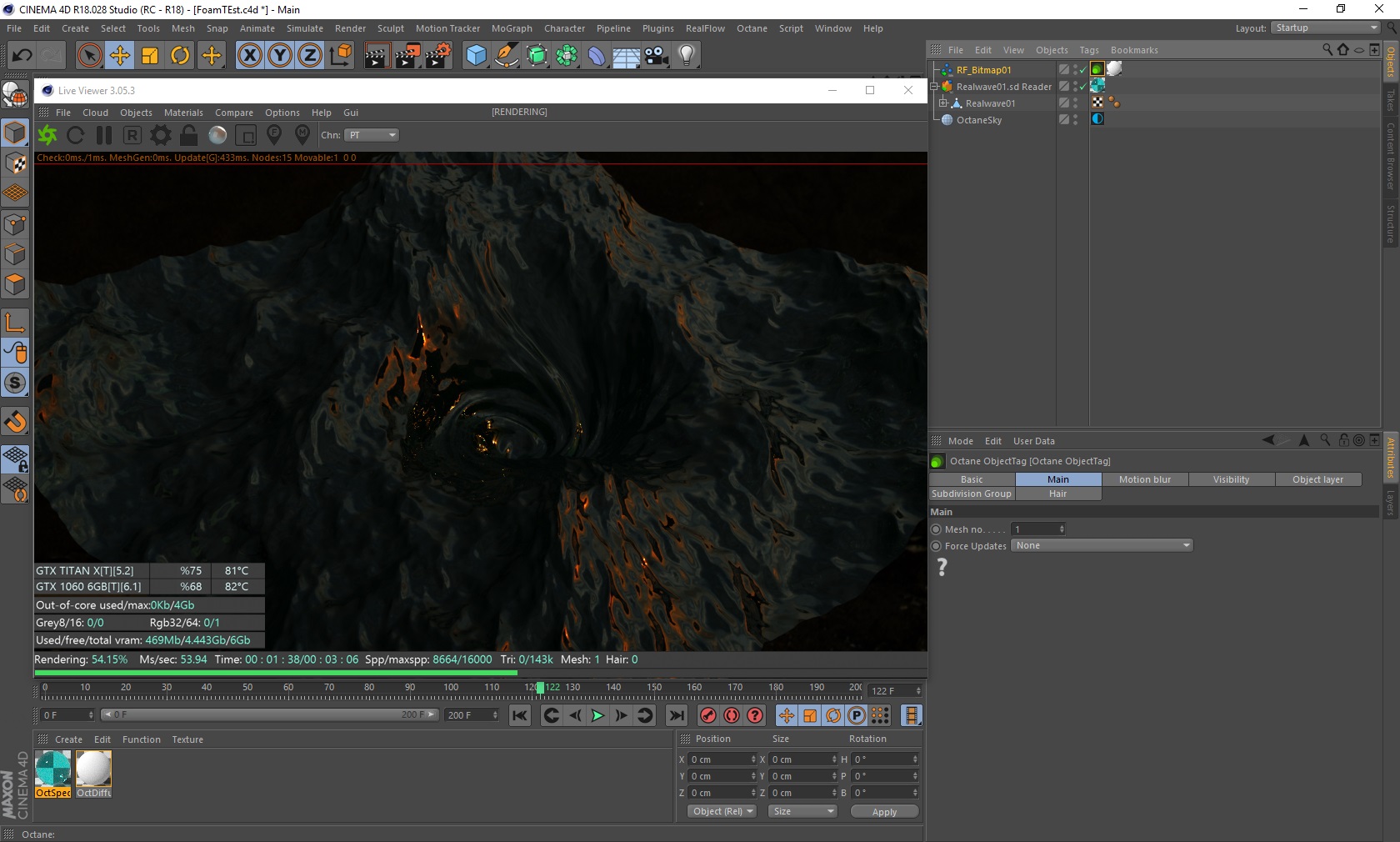Image resolution: width=1400 pixels, height=842 pixels.
Task: Select the OctSpec material thumbnail
Action: 53,769
